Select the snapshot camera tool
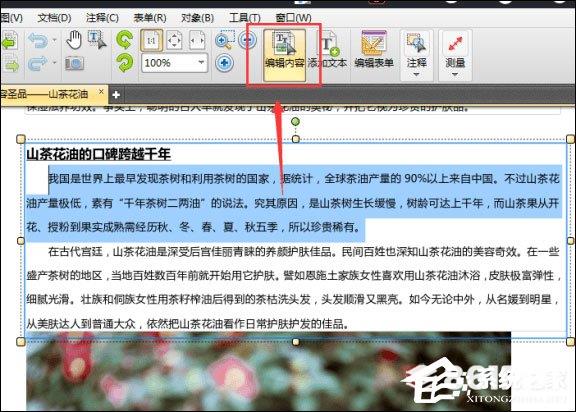The width and height of the screenshot is (576, 412). 75,64
